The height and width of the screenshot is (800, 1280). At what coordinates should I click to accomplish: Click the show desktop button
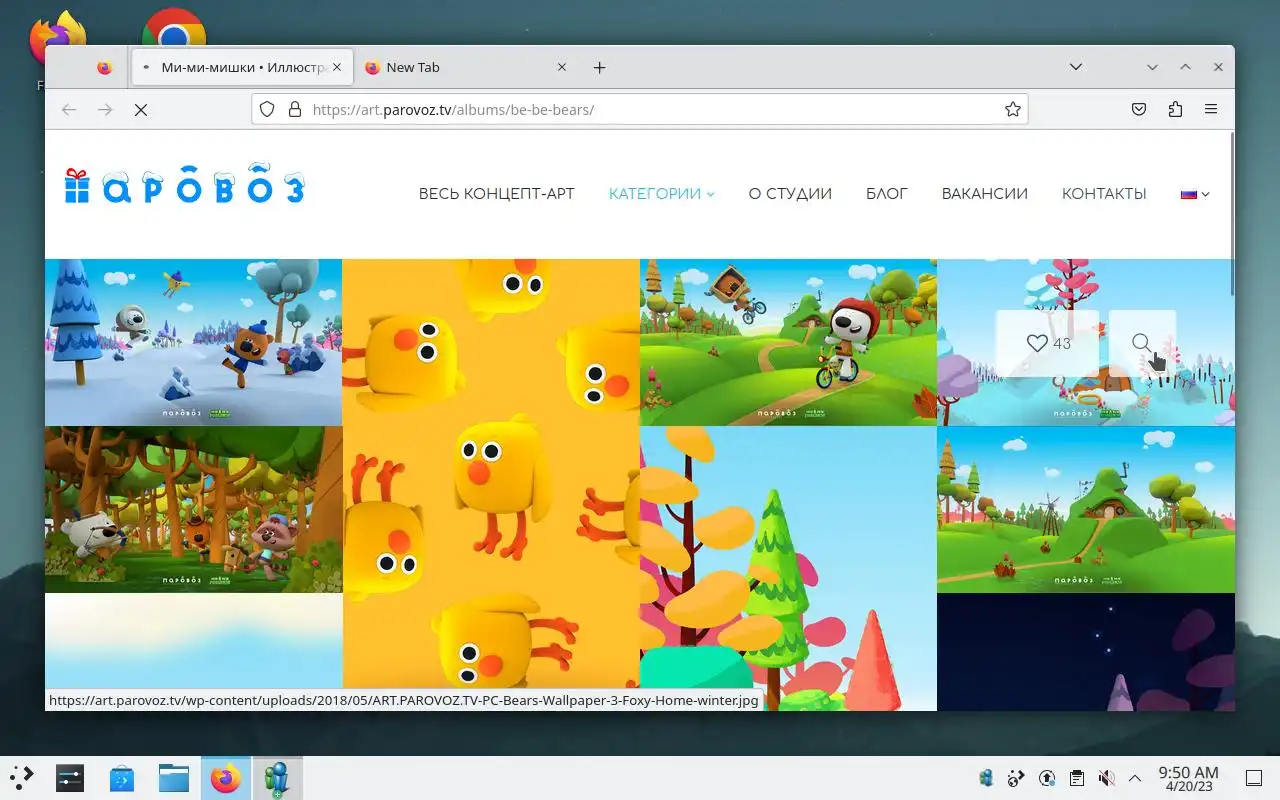(x=1254, y=777)
